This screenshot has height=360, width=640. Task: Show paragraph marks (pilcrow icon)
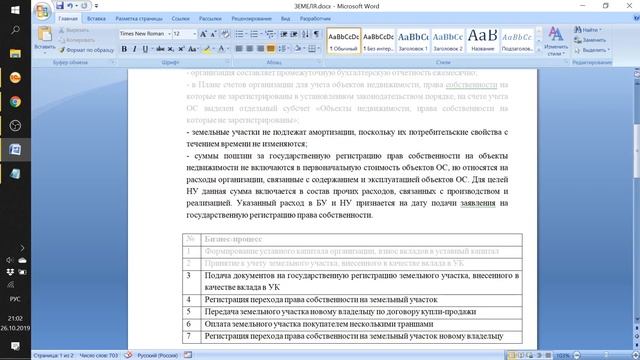click(x=316, y=34)
